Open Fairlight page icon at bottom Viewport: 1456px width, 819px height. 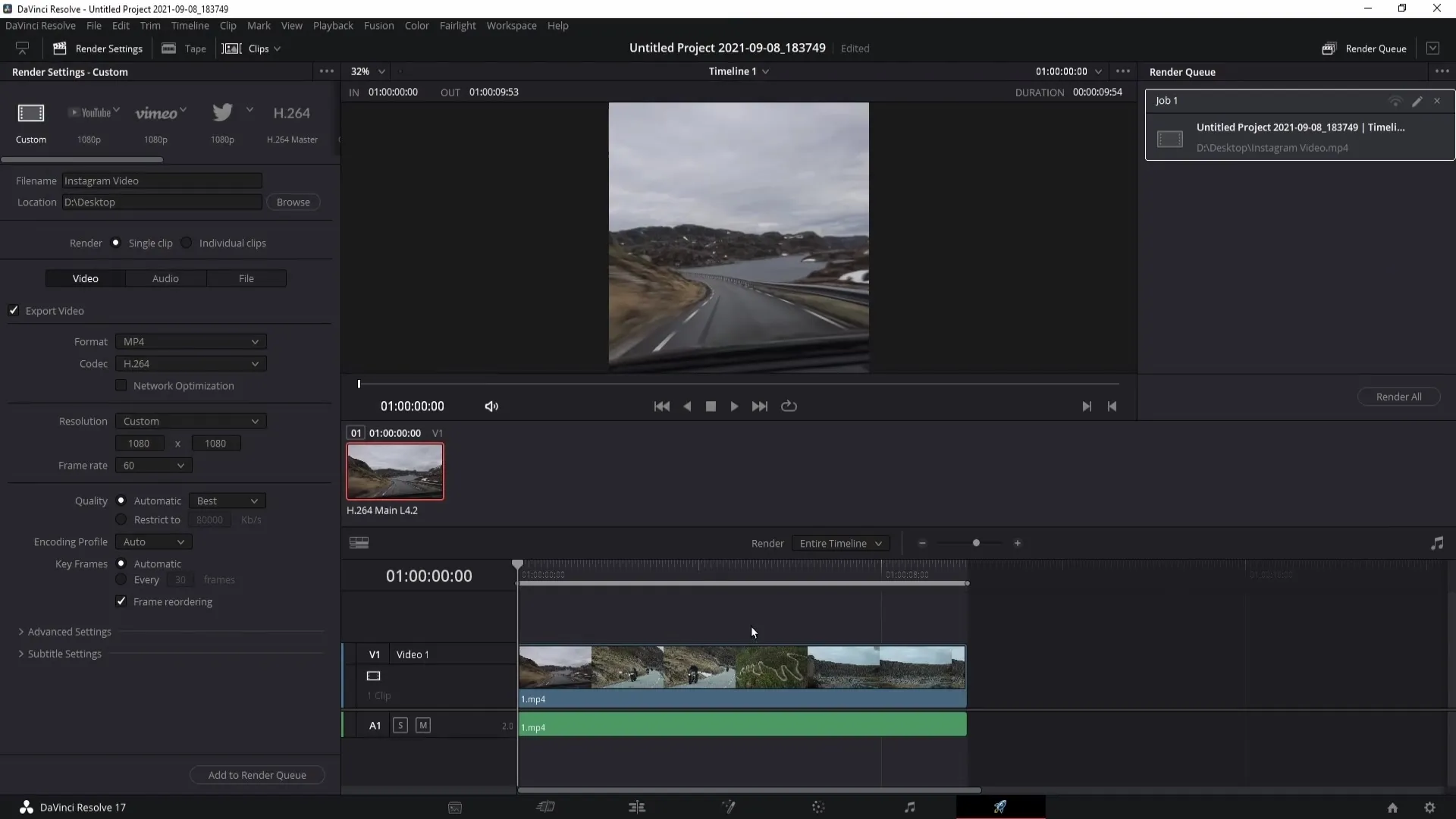[x=910, y=807]
